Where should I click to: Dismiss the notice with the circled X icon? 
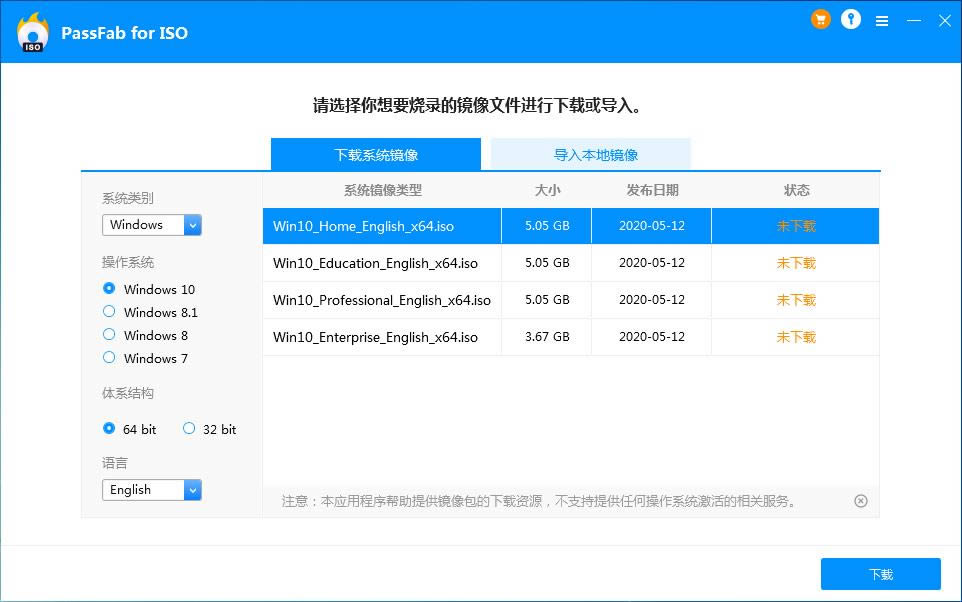[861, 501]
